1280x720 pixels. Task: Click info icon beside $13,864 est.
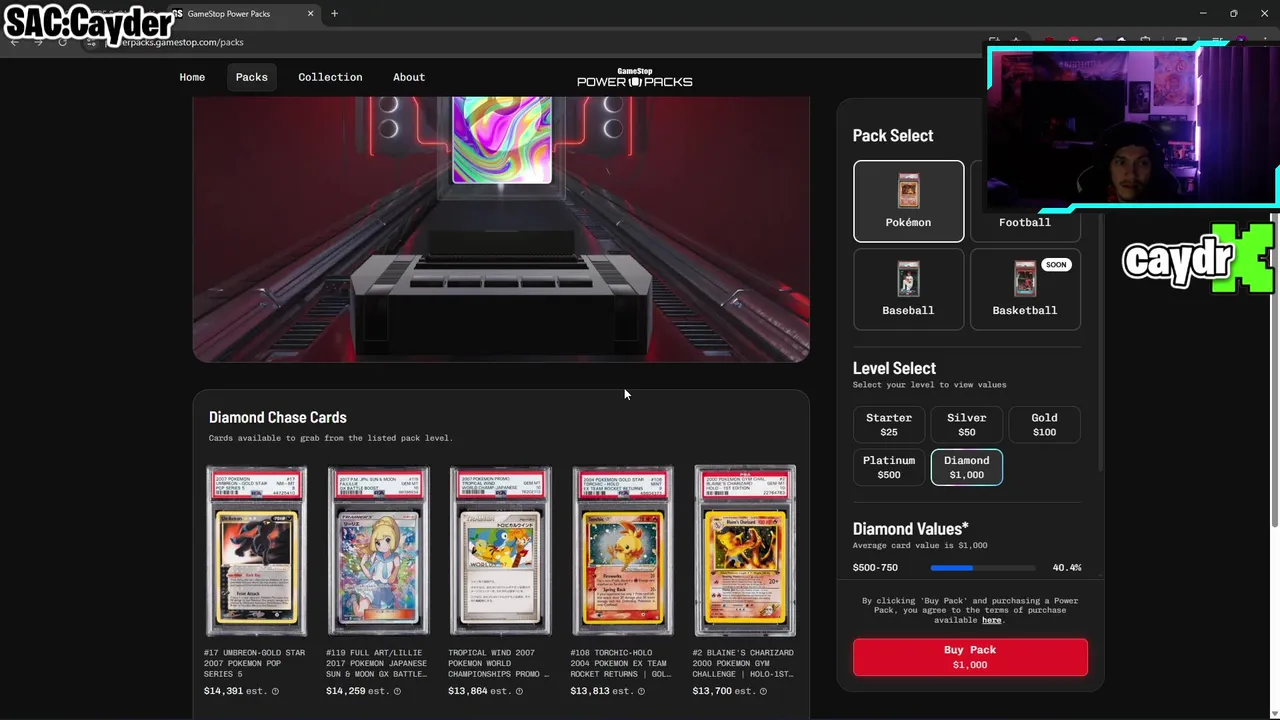[519, 691]
